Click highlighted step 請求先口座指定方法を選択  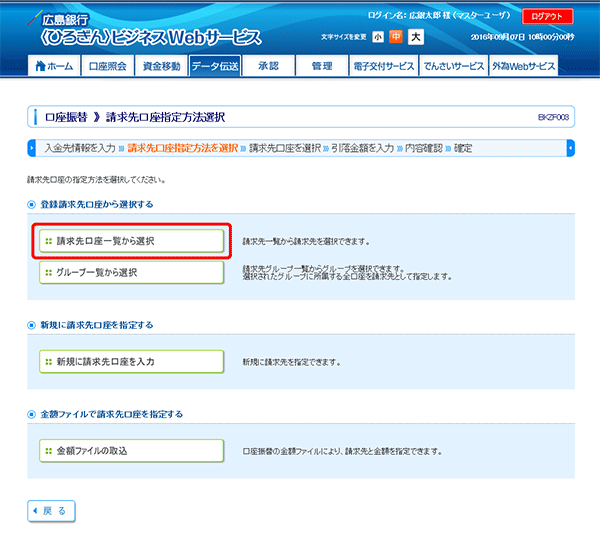[183, 148]
